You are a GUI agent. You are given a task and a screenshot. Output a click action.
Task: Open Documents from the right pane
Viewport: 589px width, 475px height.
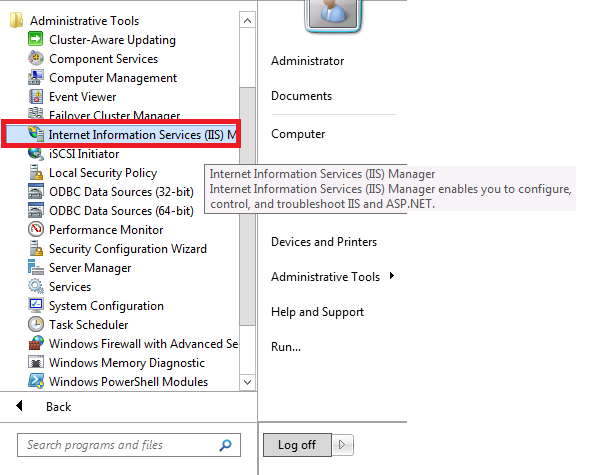point(301,96)
